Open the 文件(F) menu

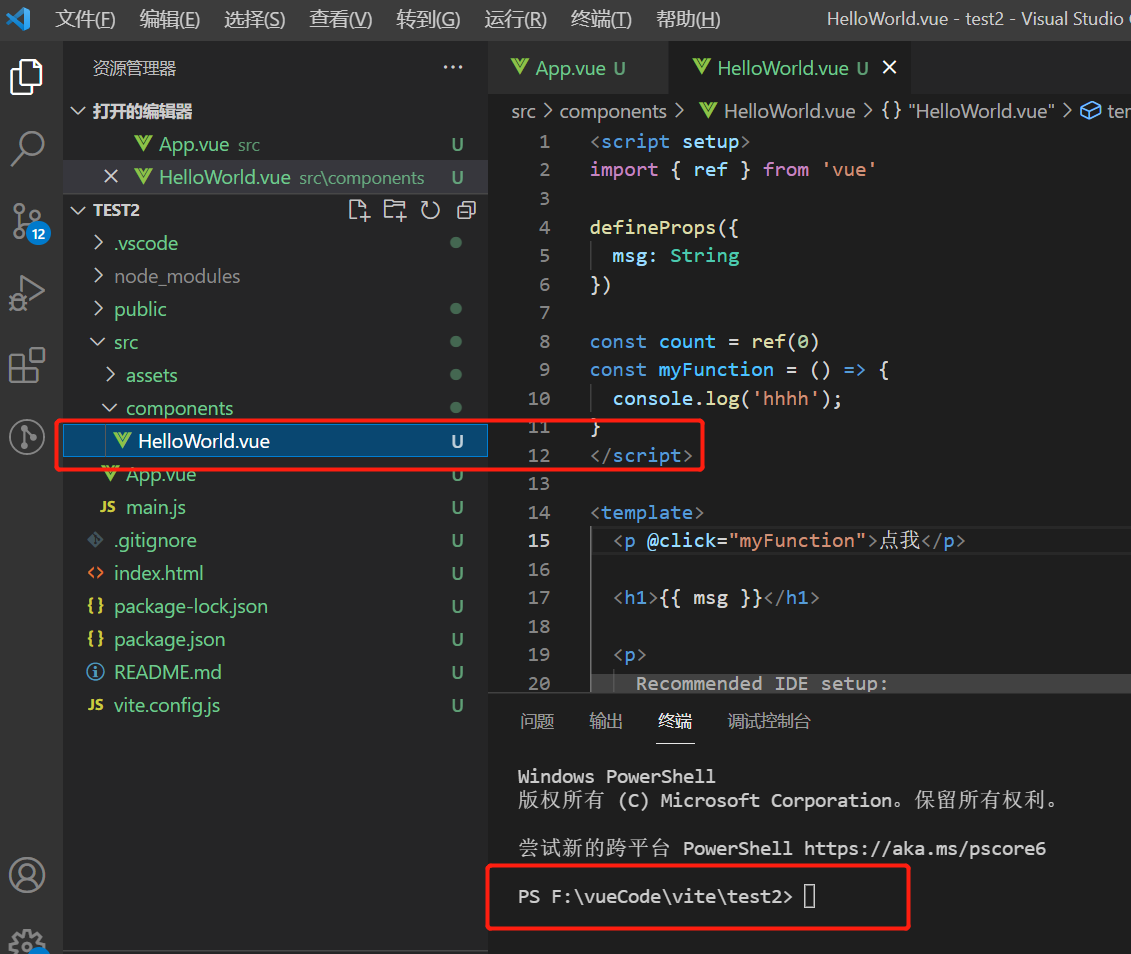[x=85, y=19]
